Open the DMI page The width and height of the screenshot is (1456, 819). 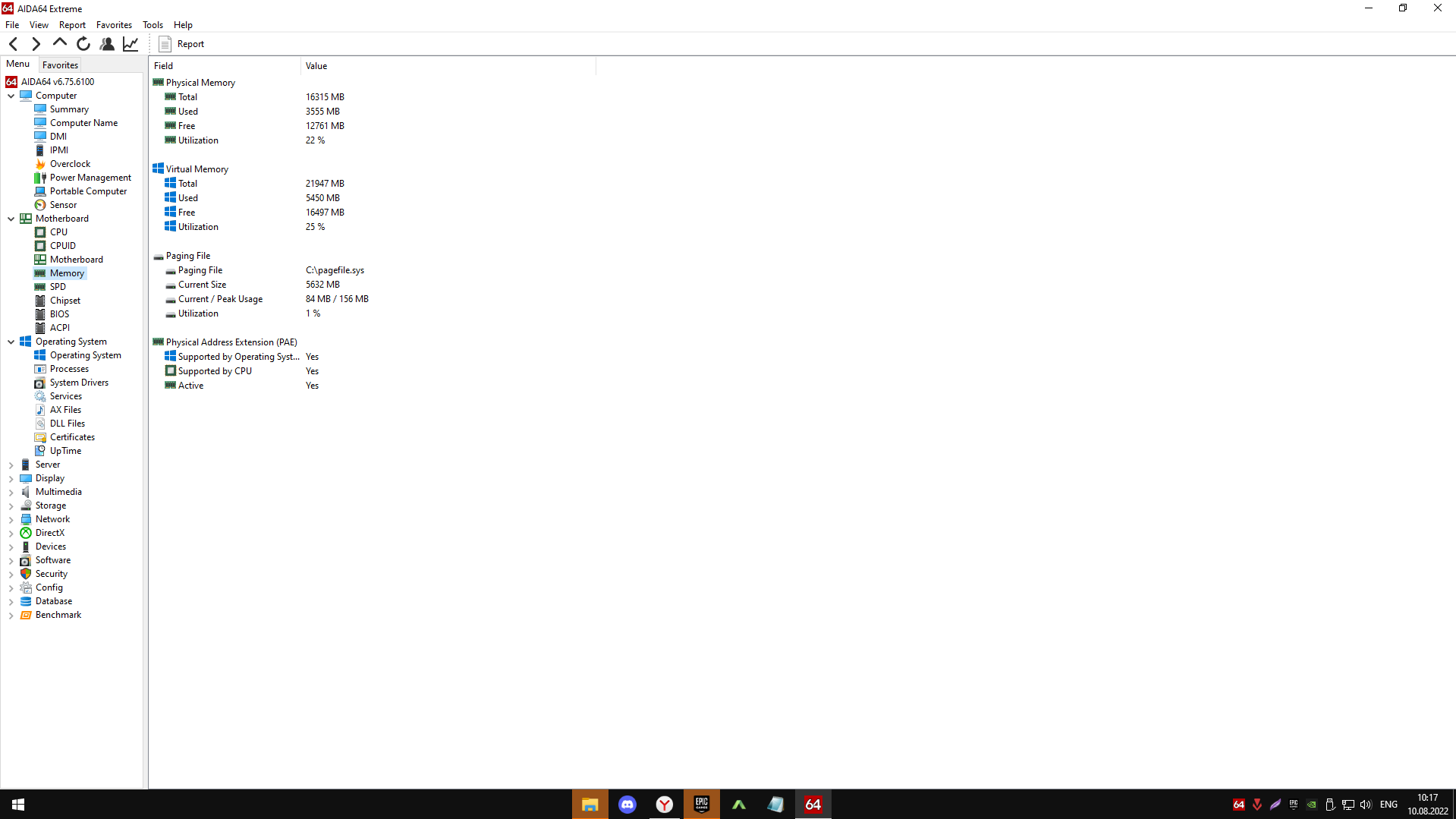[58, 137]
